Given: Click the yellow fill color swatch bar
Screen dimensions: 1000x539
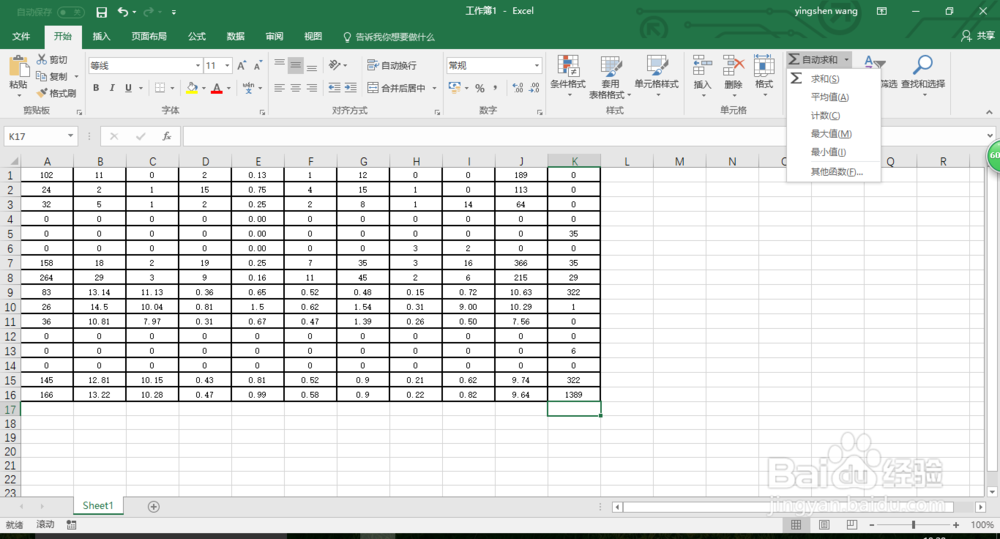Looking at the screenshot, I should 192,92.
